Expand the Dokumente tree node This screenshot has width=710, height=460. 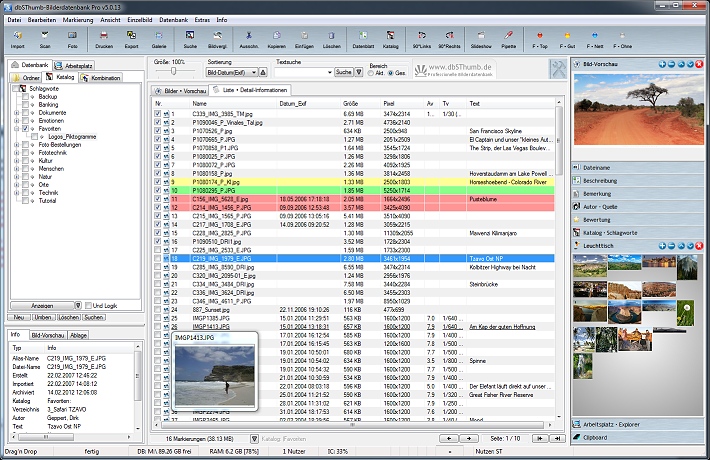(17, 113)
